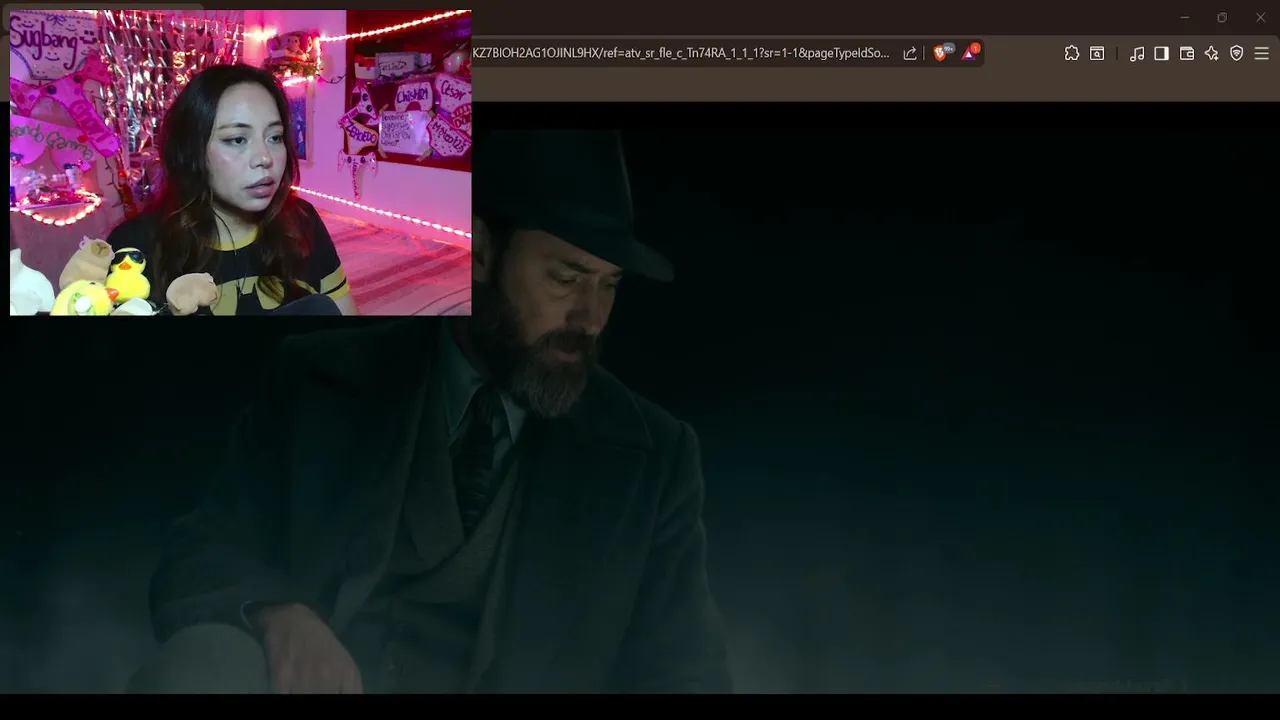1280x720 pixels.
Task: Click the URL text in the address bar
Action: tap(681, 53)
